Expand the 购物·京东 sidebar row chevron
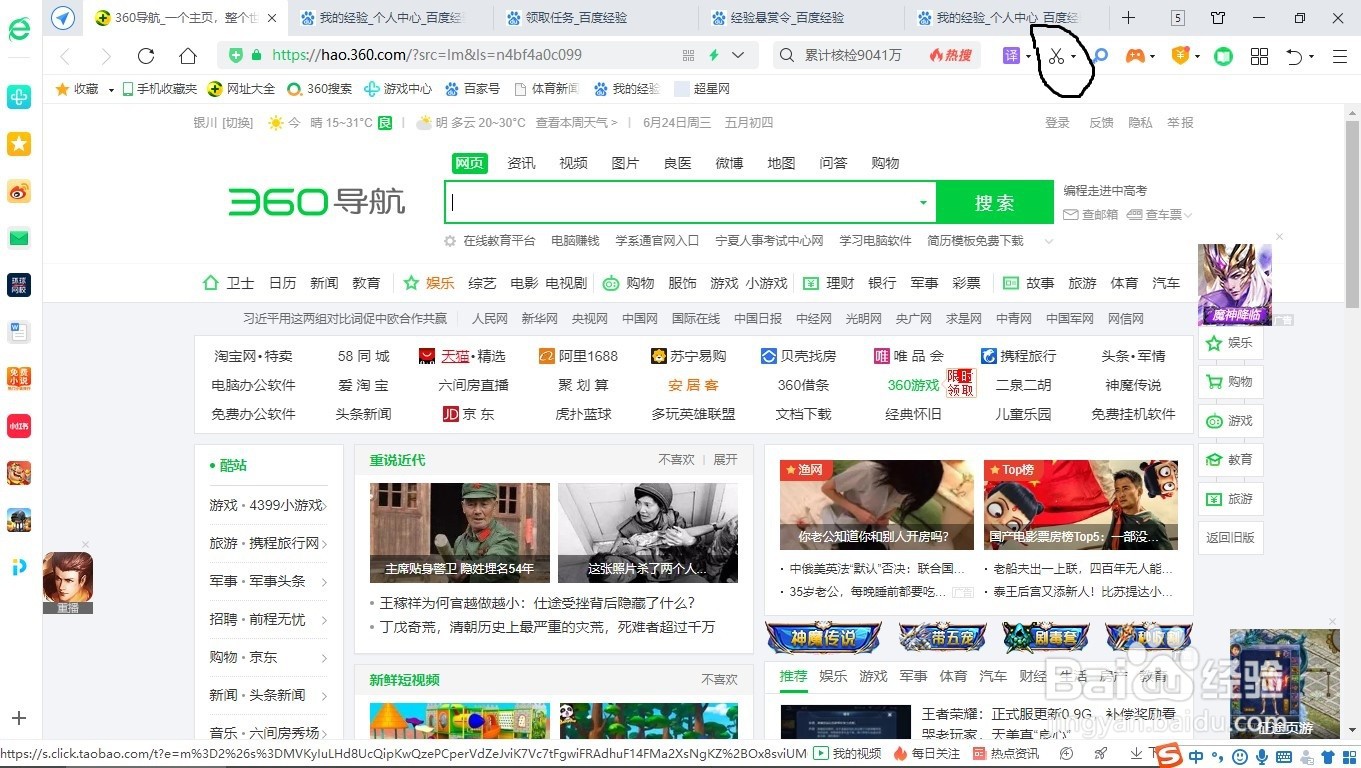The height and width of the screenshot is (768, 1361). coord(325,658)
